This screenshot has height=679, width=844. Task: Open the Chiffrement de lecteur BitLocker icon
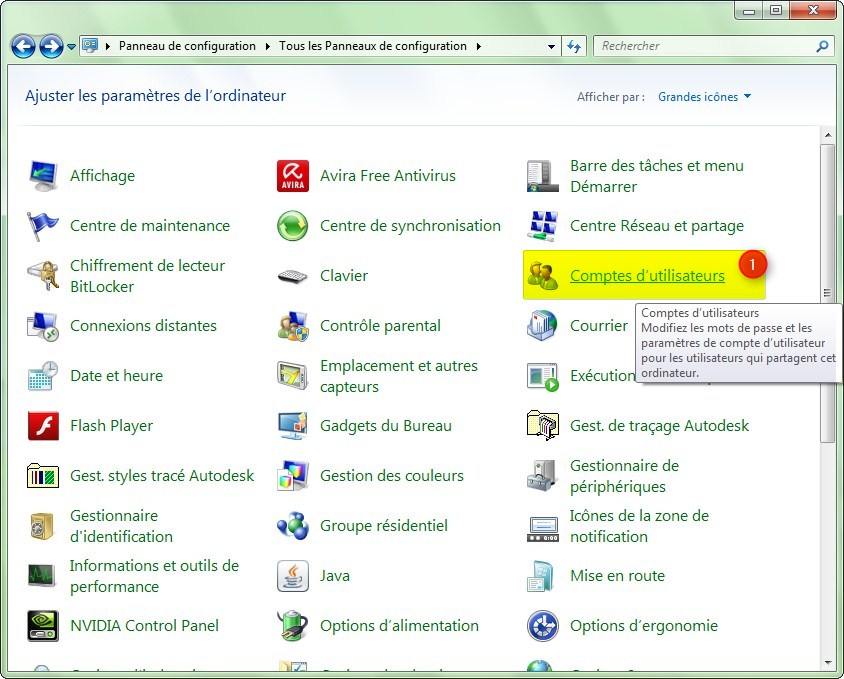click(x=43, y=276)
